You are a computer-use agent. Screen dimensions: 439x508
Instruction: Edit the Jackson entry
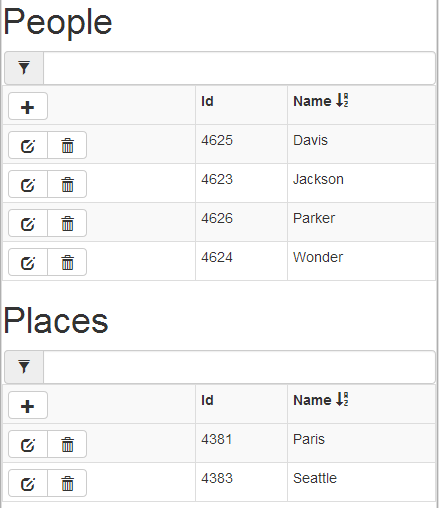pyautogui.click(x=28, y=184)
